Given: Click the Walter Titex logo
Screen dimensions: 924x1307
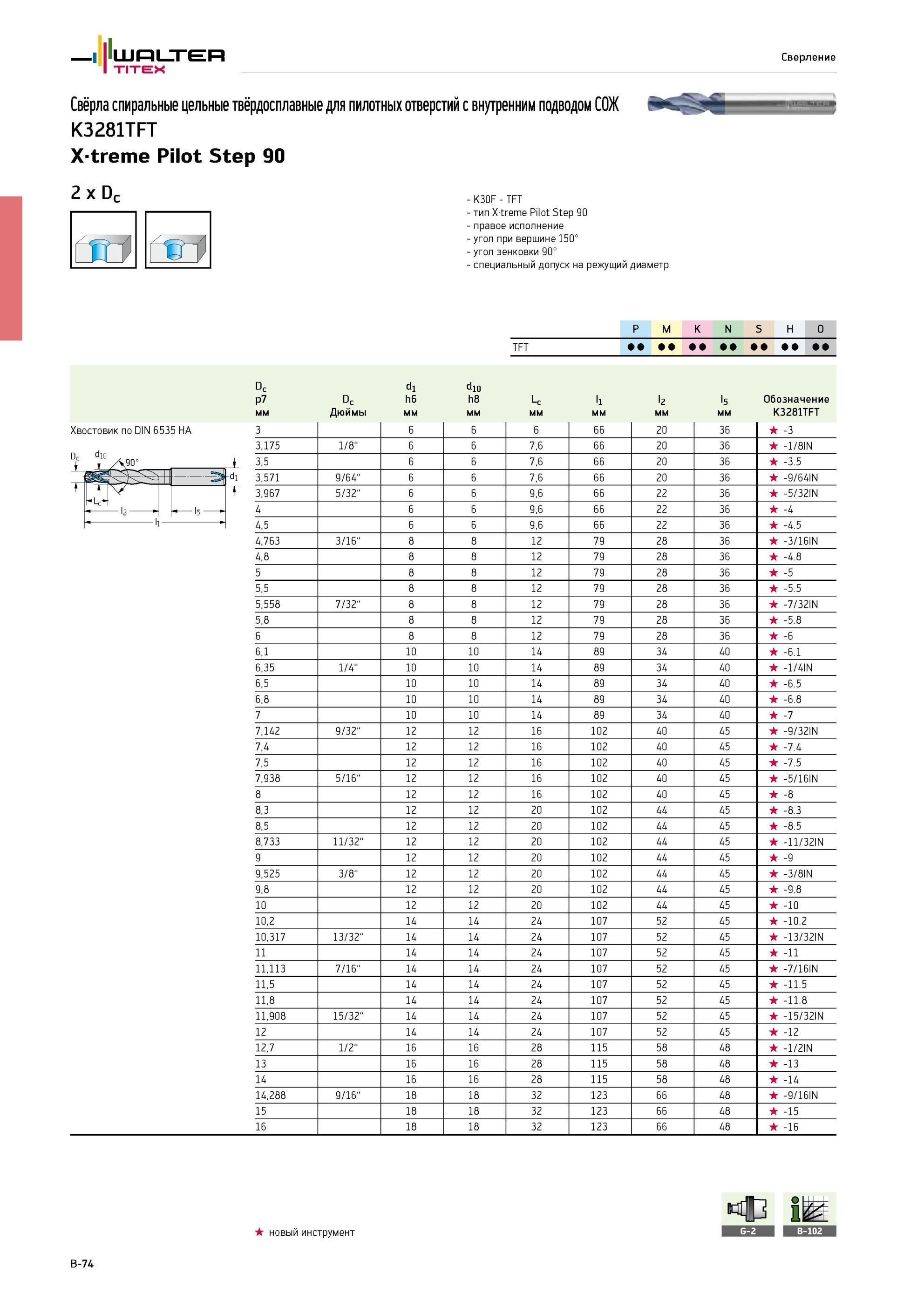Looking at the screenshot, I should pyautogui.click(x=148, y=54).
